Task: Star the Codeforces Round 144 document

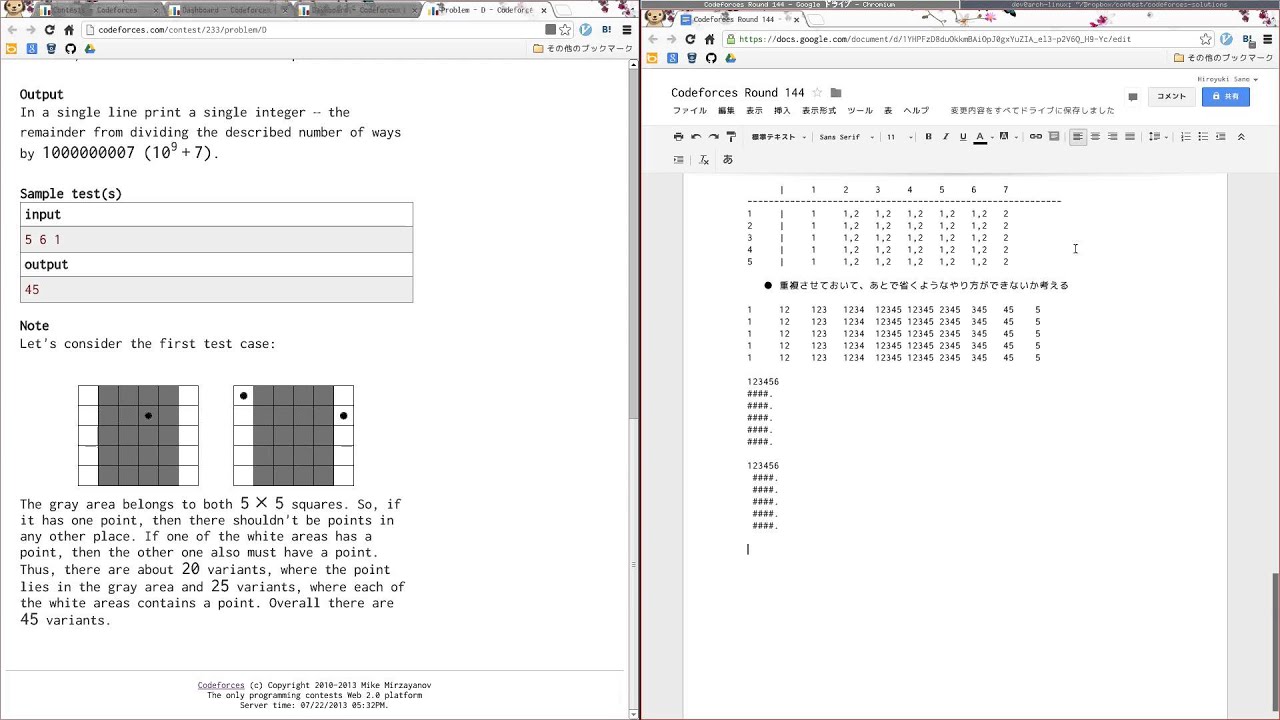Action: [x=817, y=93]
